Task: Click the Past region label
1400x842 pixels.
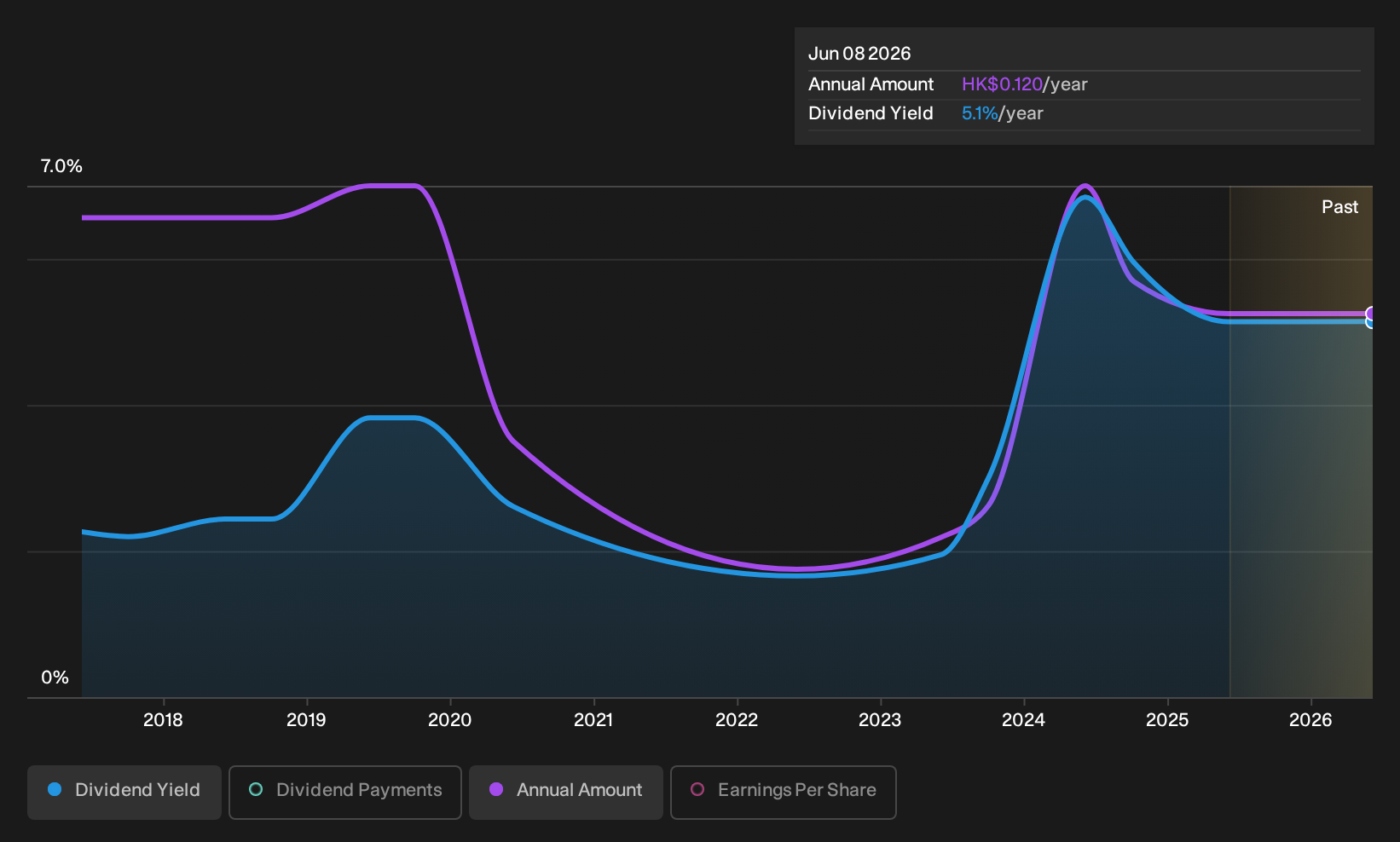Action: click(1339, 207)
